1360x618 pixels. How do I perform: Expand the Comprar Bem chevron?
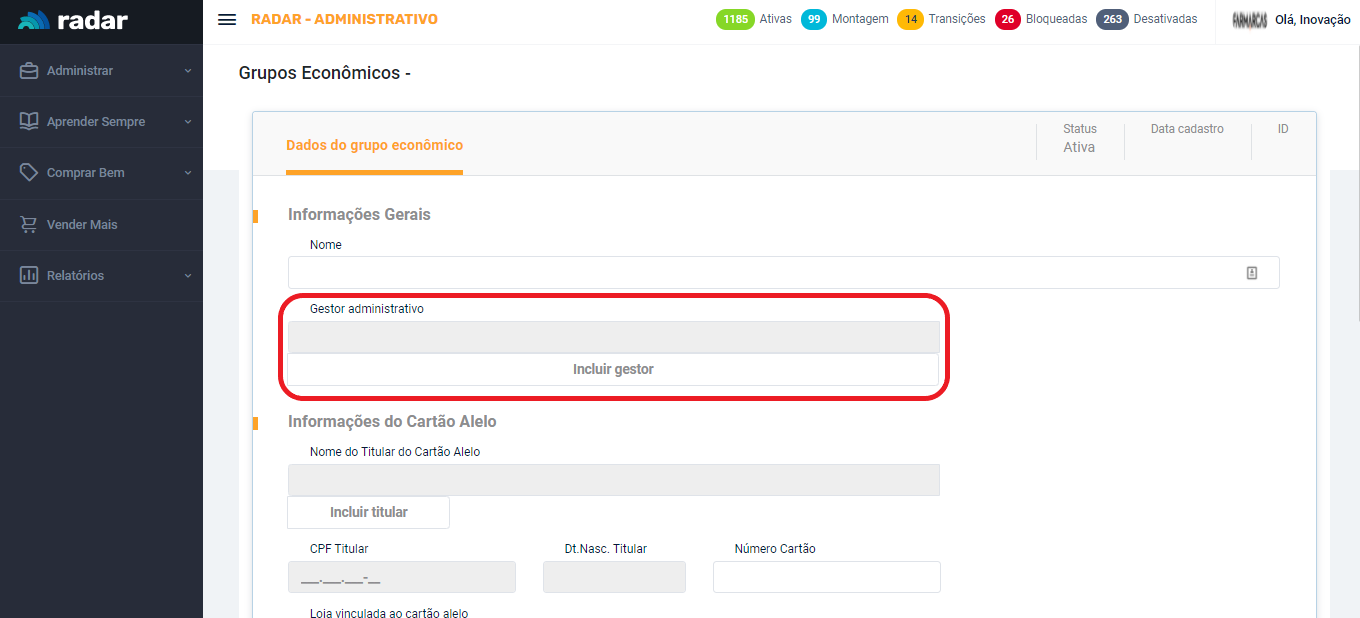point(187,173)
